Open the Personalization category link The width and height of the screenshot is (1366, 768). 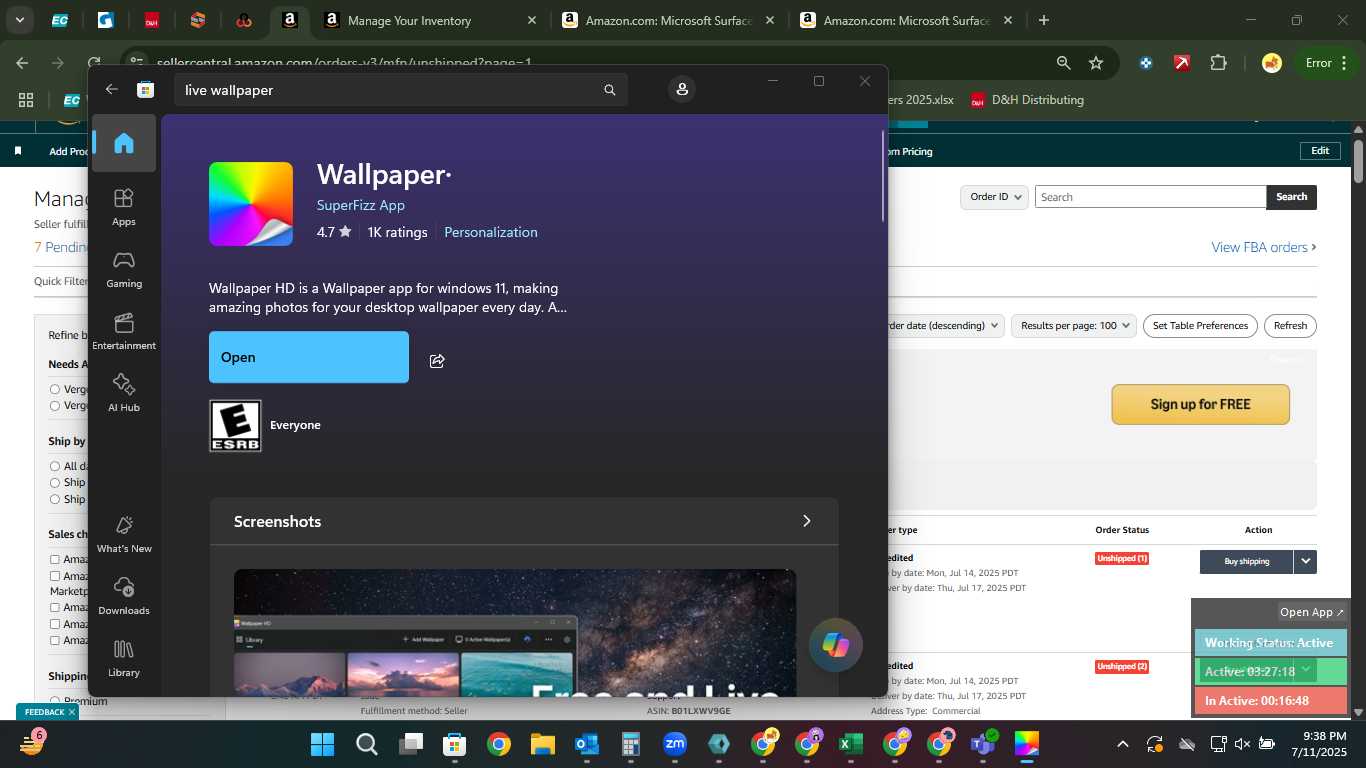[x=491, y=232]
